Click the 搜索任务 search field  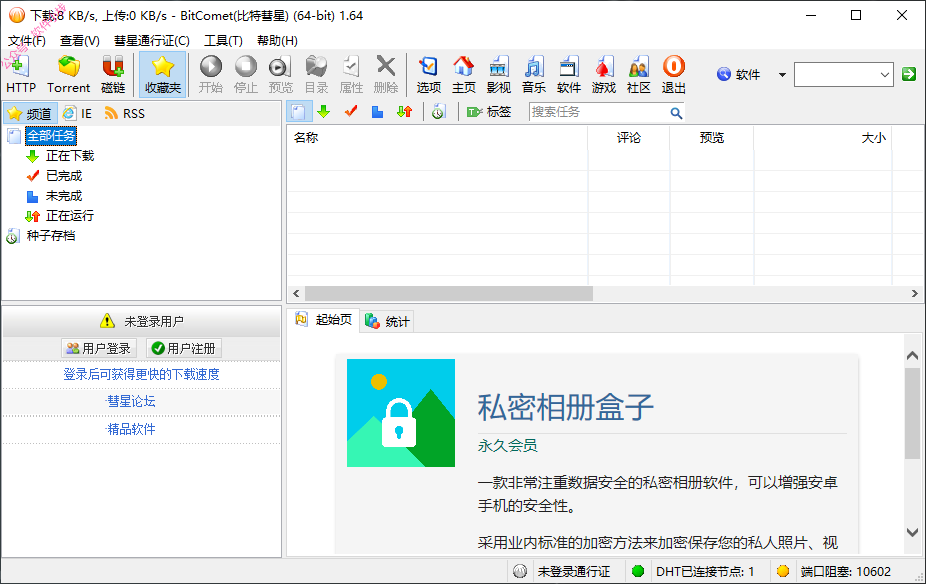click(x=599, y=112)
